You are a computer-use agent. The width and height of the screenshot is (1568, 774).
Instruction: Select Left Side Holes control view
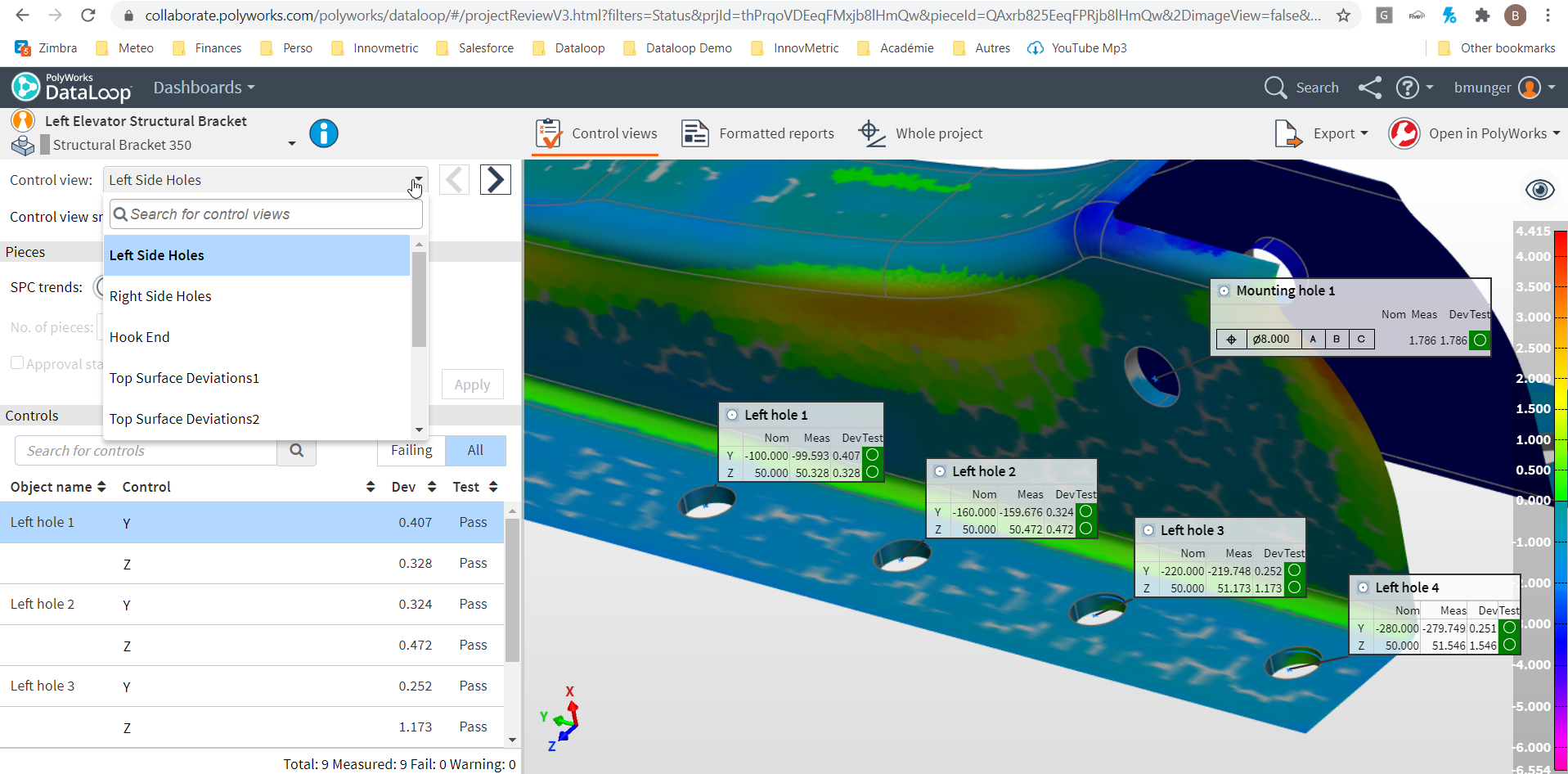coord(257,255)
